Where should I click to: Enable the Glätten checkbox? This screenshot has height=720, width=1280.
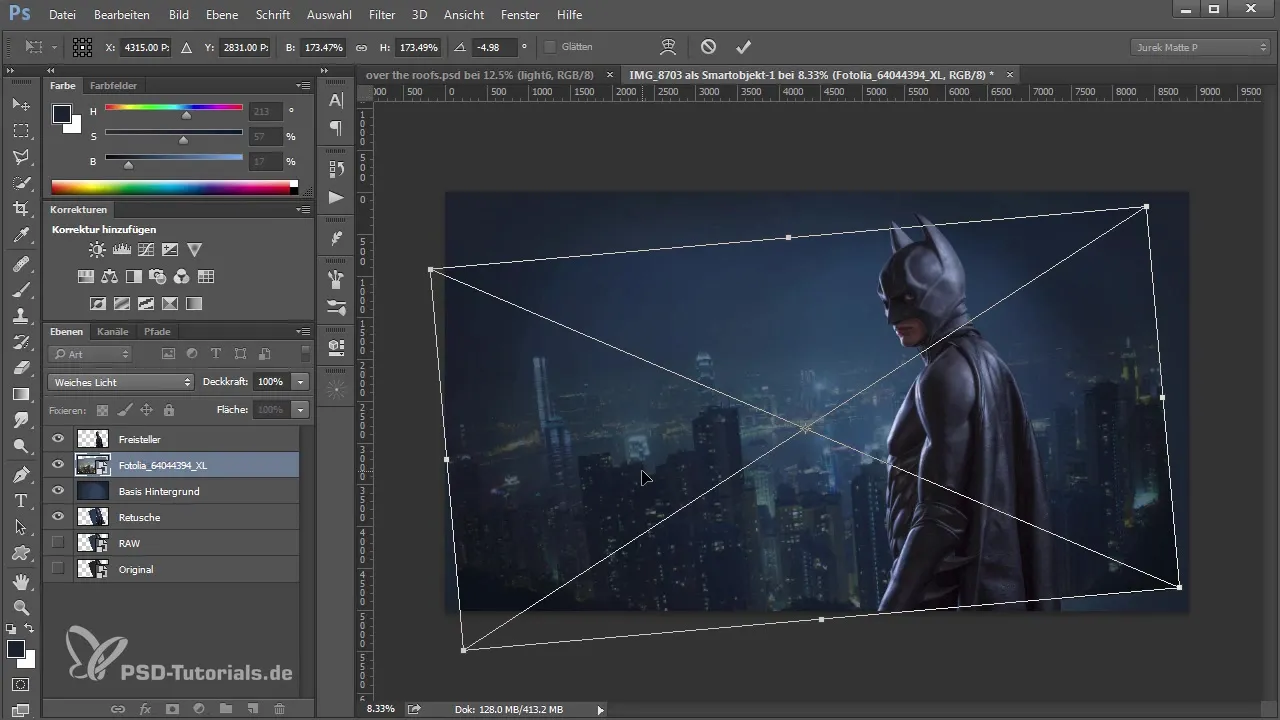pos(550,47)
